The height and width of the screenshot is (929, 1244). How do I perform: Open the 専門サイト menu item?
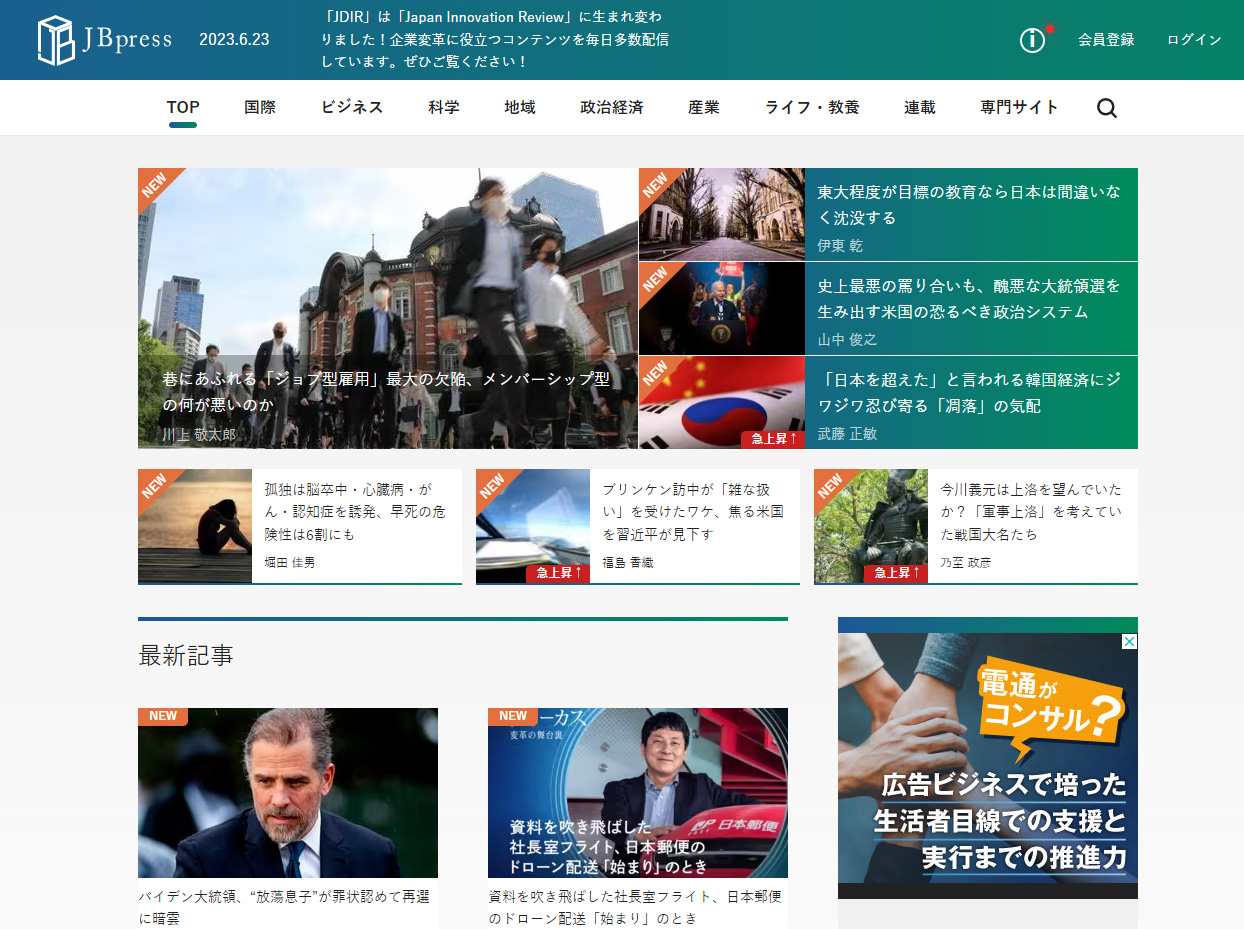point(1019,107)
